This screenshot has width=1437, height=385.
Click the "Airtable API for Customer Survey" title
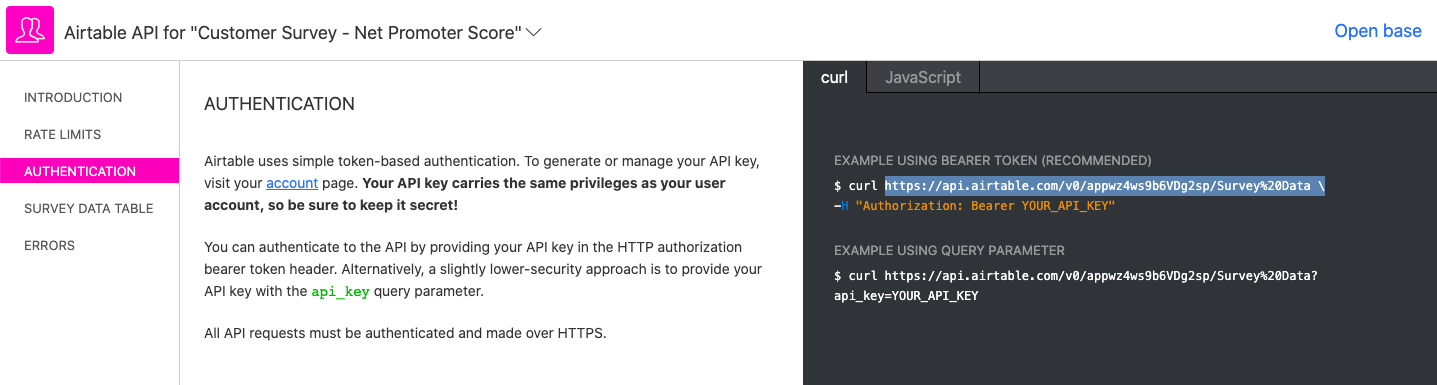point(292,32)
